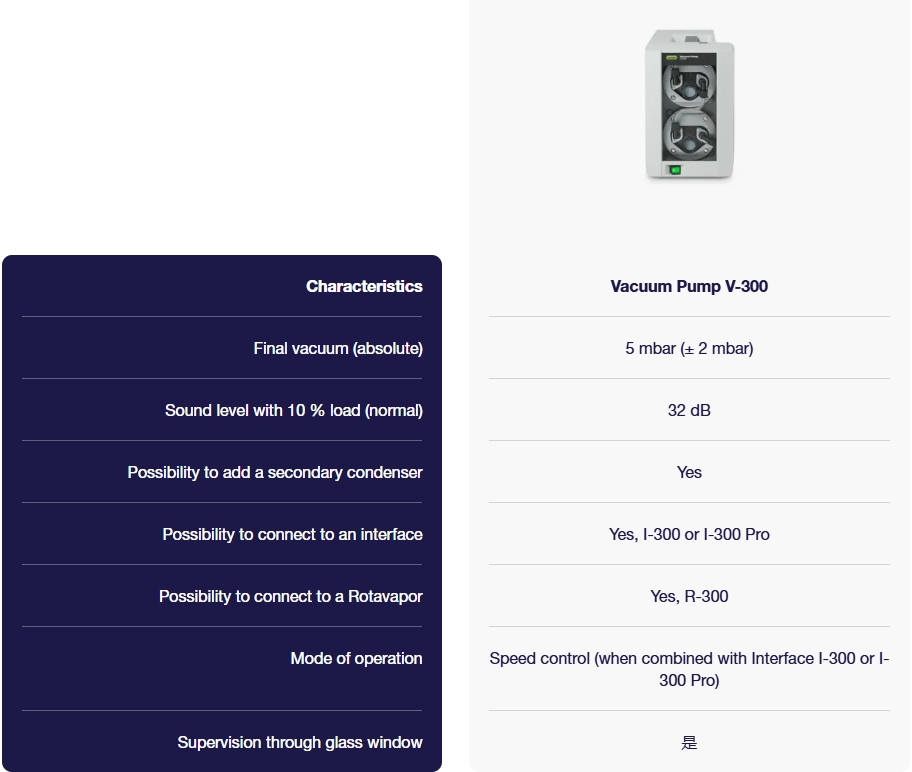Image resolution: width=912 pixels, height=772 pixels.
Task: Select the Yes, R-300 value cell
Action: pos(689,596)
